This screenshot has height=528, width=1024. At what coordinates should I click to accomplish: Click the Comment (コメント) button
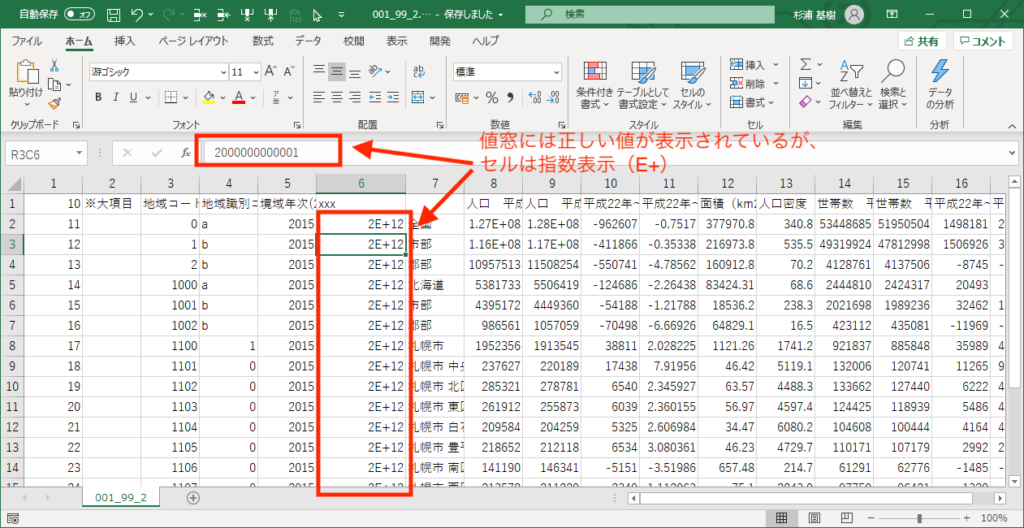coord(983,41)
